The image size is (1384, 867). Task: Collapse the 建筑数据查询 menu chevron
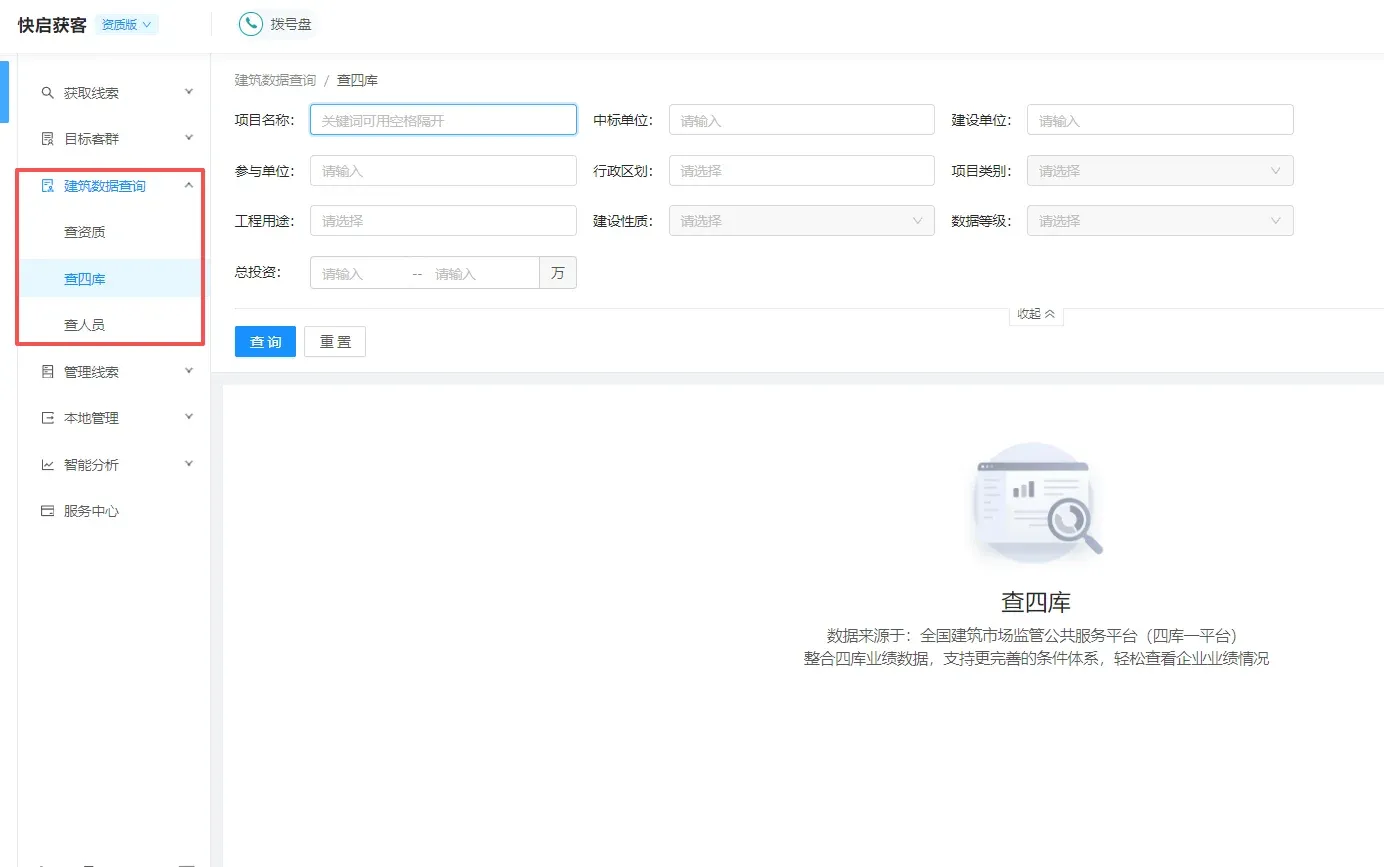[x=189, y=185]
